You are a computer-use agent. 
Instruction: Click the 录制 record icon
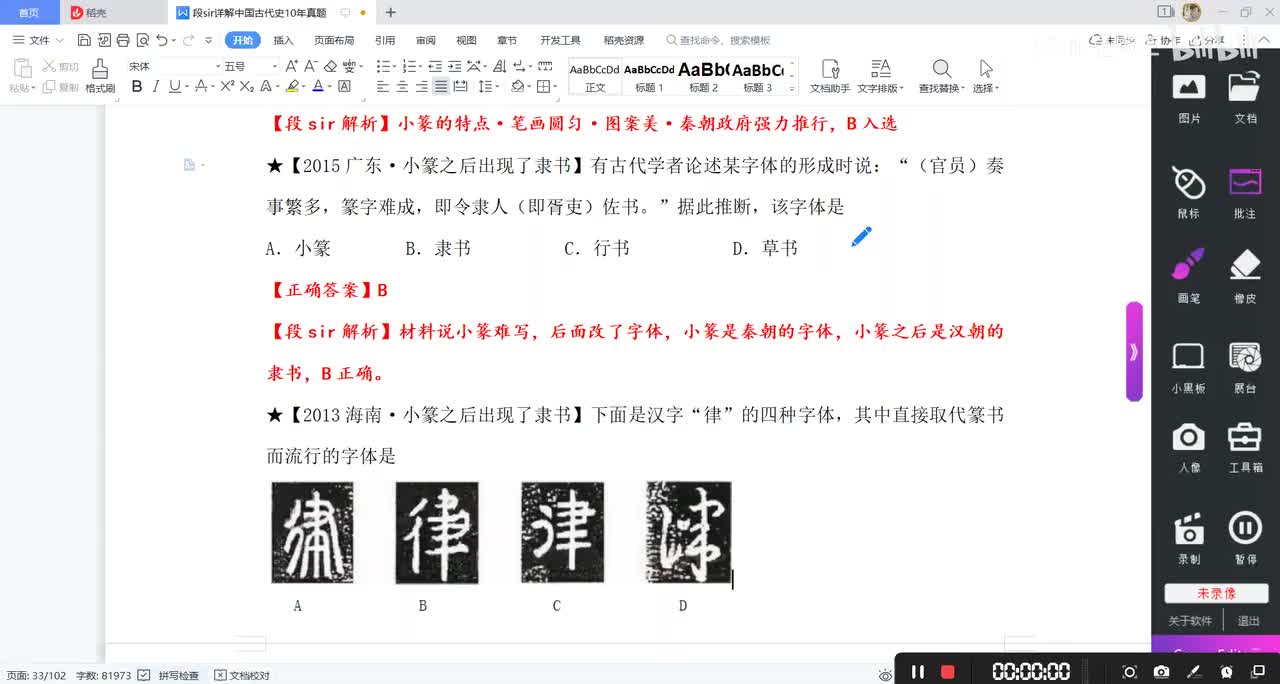pyautogui.click(x=1189, y=538)
